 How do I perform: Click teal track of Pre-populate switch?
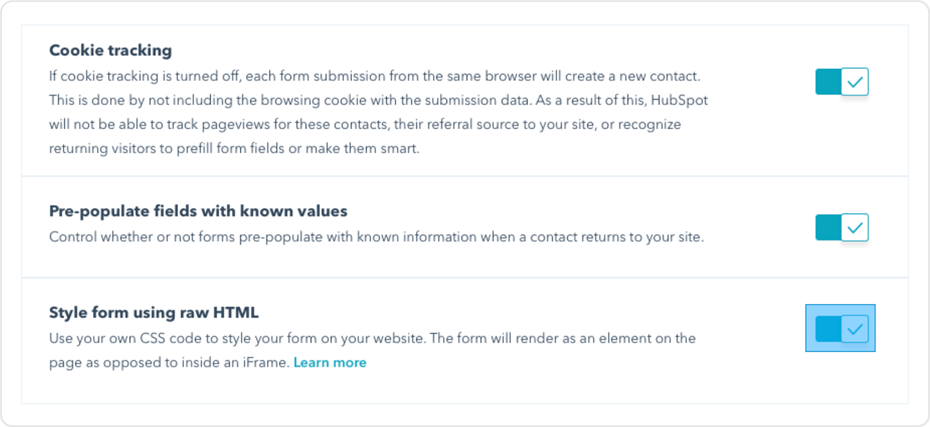click(x=828, y=228)
